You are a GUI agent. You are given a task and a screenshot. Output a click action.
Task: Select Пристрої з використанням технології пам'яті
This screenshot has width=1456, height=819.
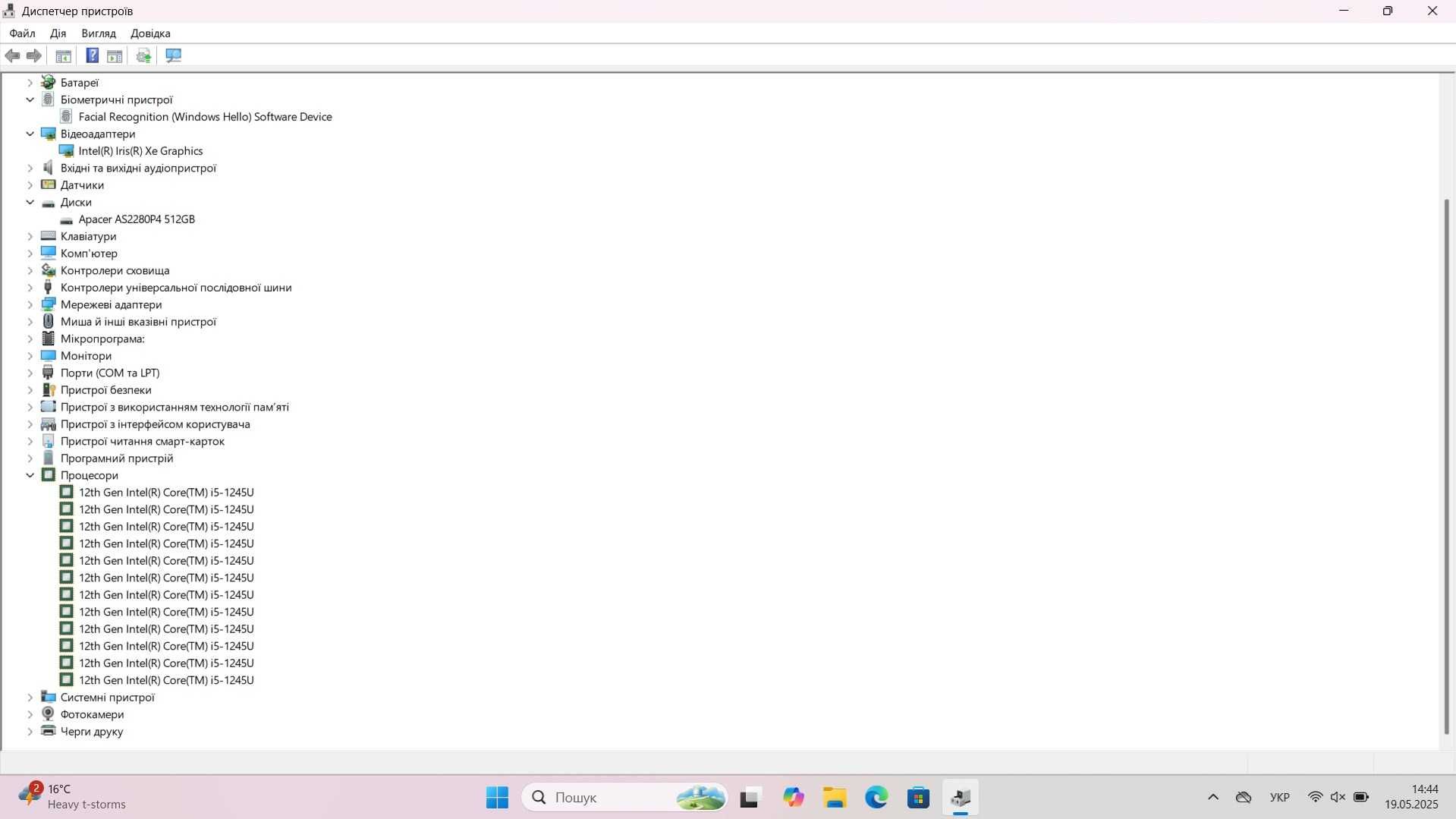[175, 407]
